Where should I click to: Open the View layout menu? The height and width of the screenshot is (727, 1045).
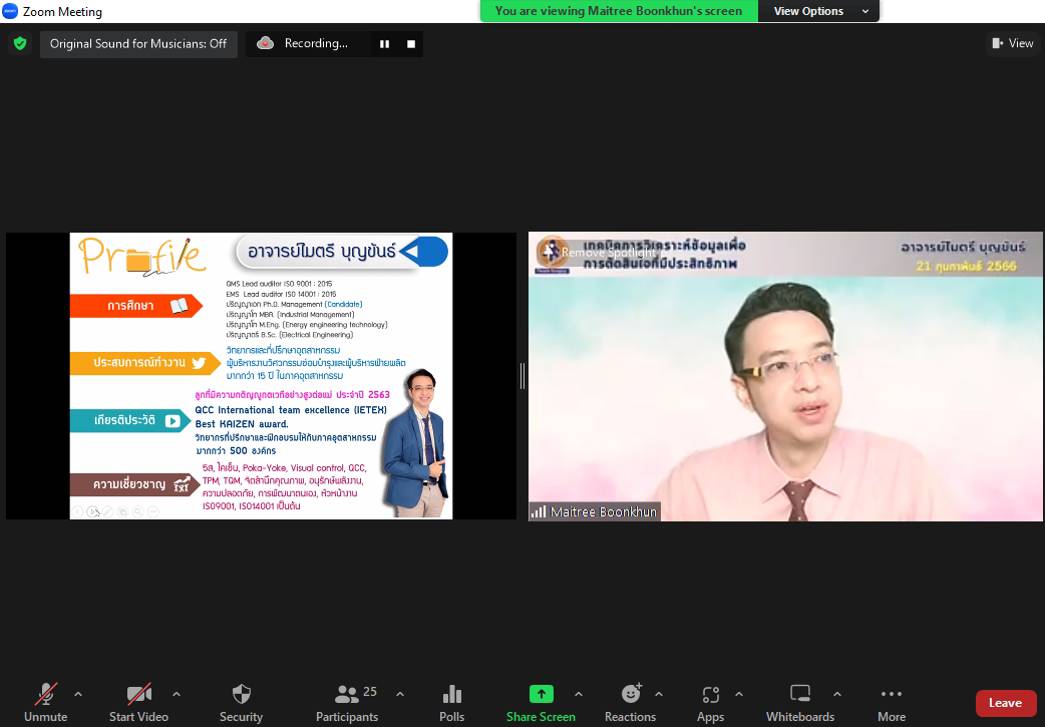1012,43
